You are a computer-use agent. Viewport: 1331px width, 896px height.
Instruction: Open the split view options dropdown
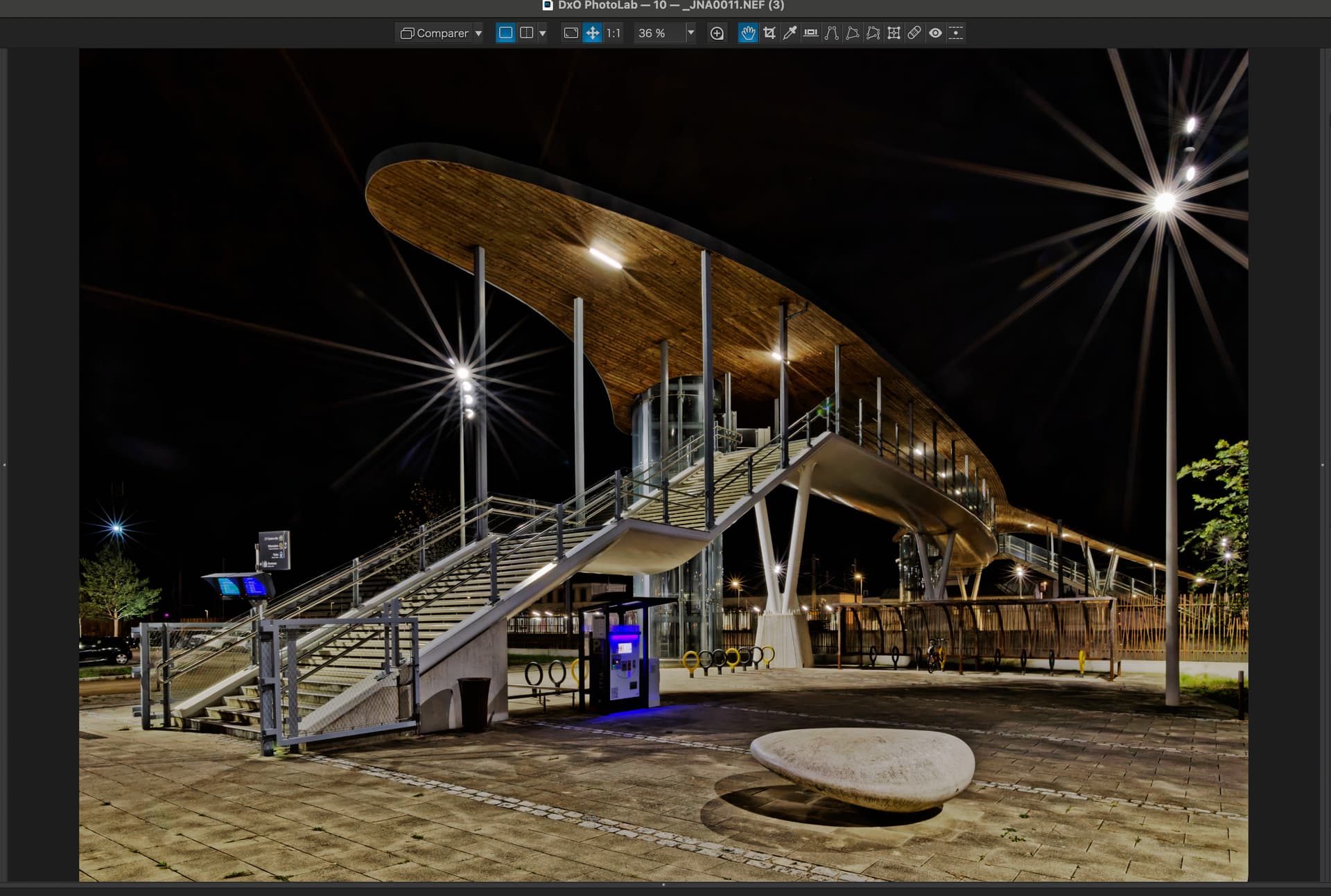543,33
